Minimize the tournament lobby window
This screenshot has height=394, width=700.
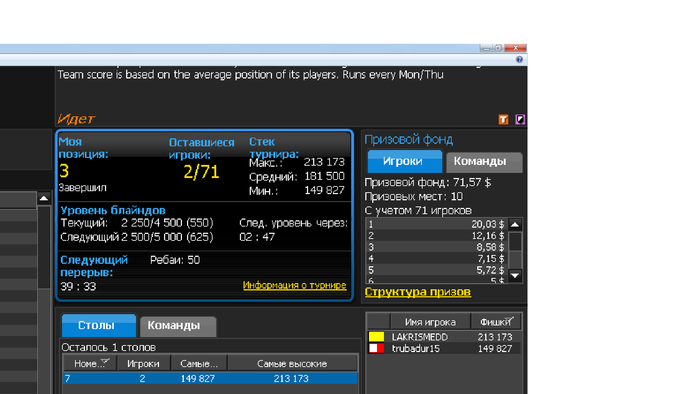coord(486,48)
